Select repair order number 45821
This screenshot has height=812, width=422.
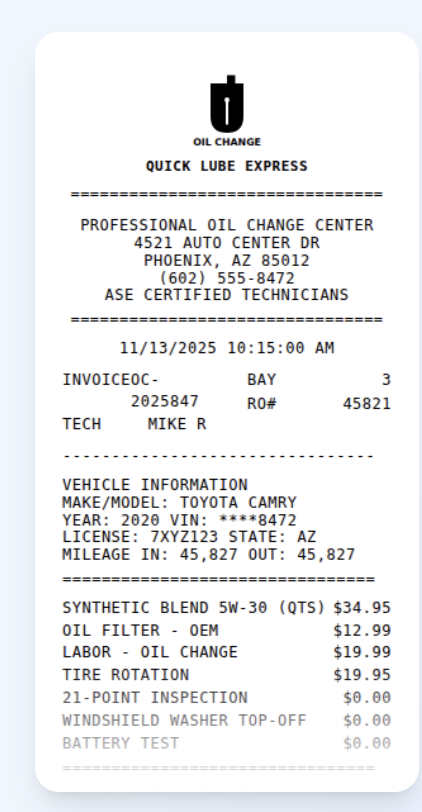click(x=367, y=403)
